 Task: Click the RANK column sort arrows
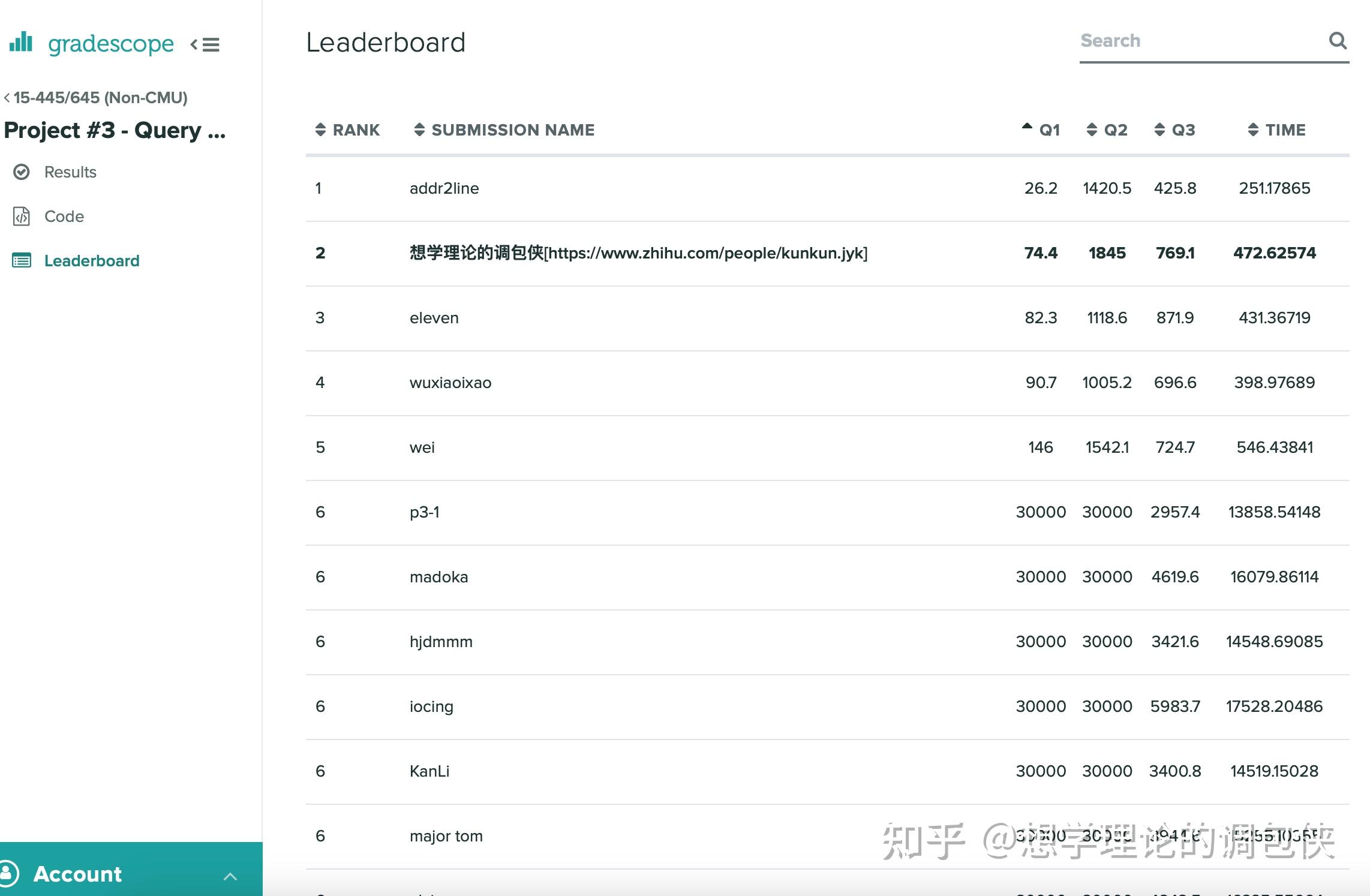[322, 130]
